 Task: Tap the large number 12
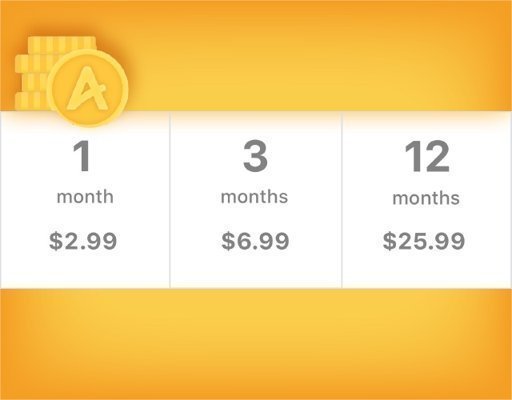click(x=427, y=156)
